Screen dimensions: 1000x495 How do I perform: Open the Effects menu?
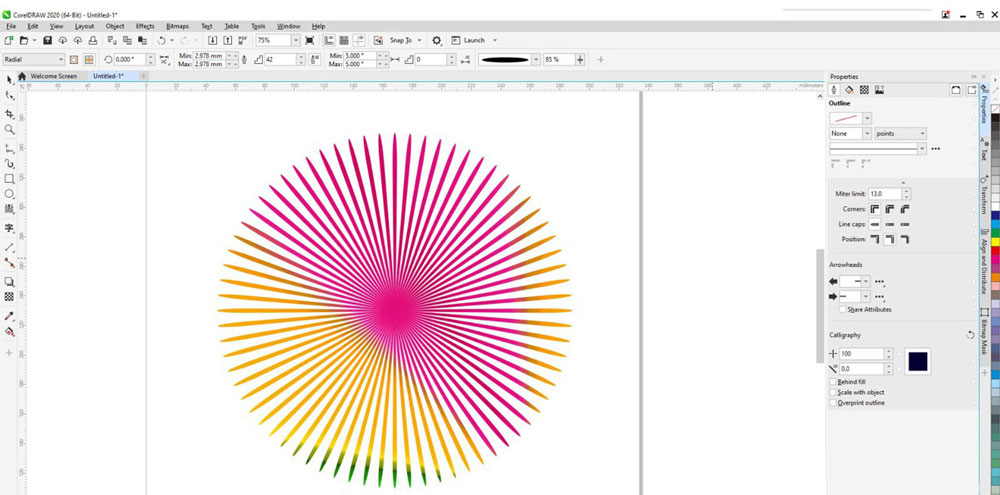pos(145,26)
